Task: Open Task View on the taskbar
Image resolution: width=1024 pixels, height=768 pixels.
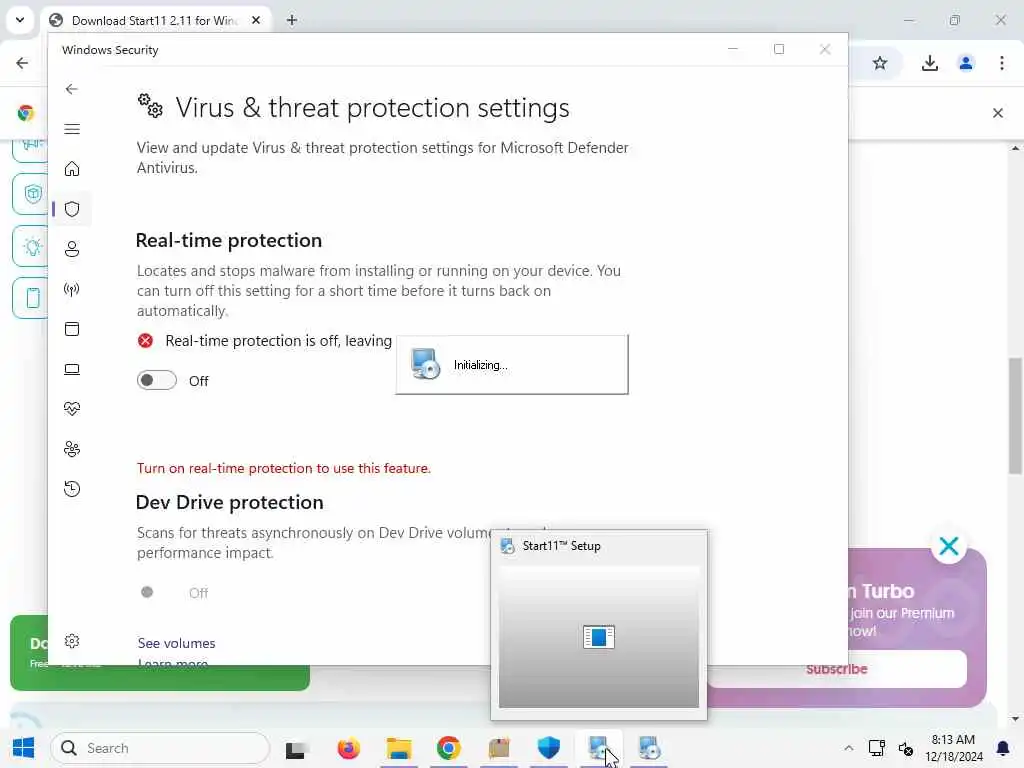Action: (296, 750)
